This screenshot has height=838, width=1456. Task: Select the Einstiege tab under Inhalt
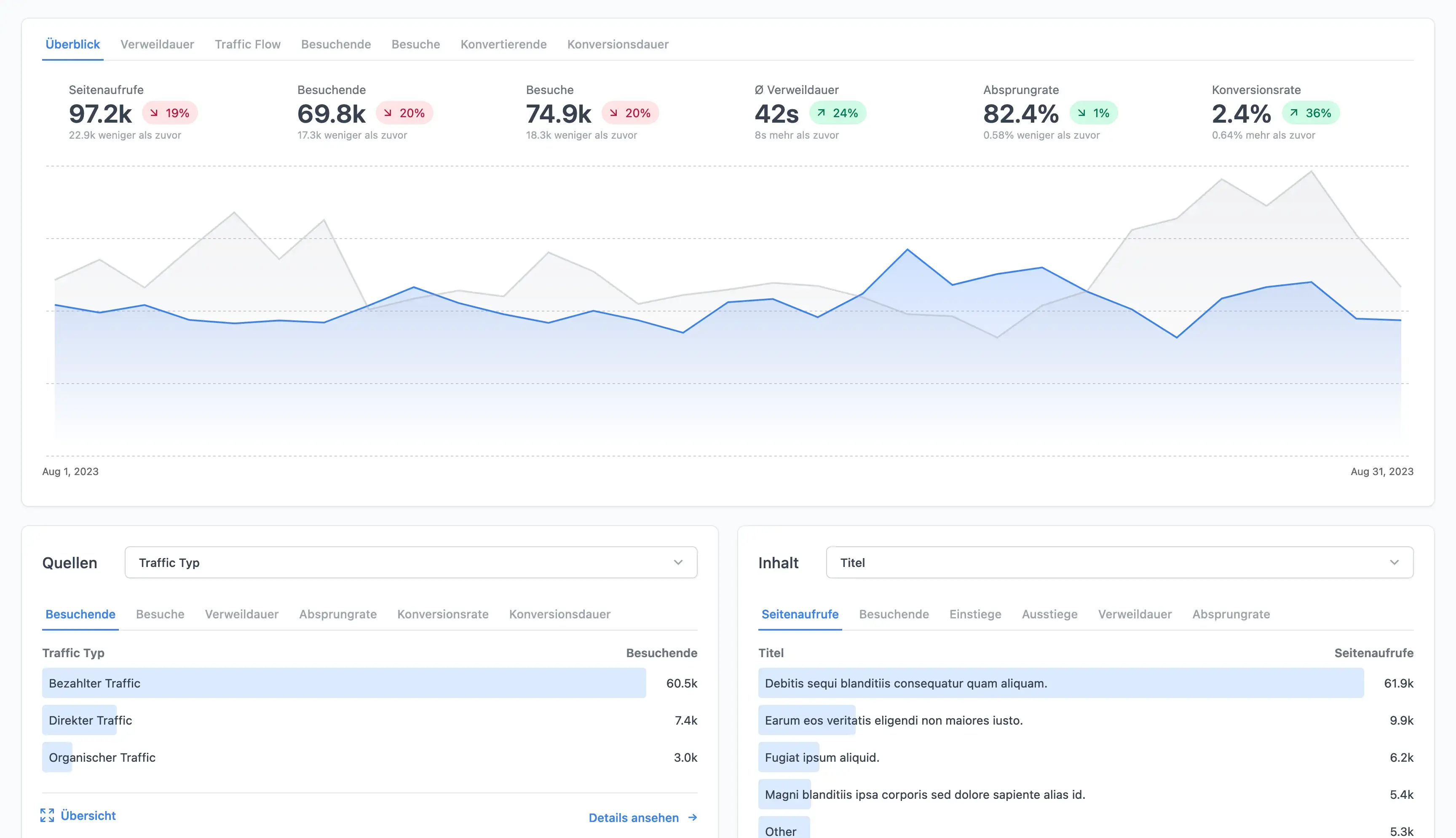pyautogui.click(x=975, y=614)
